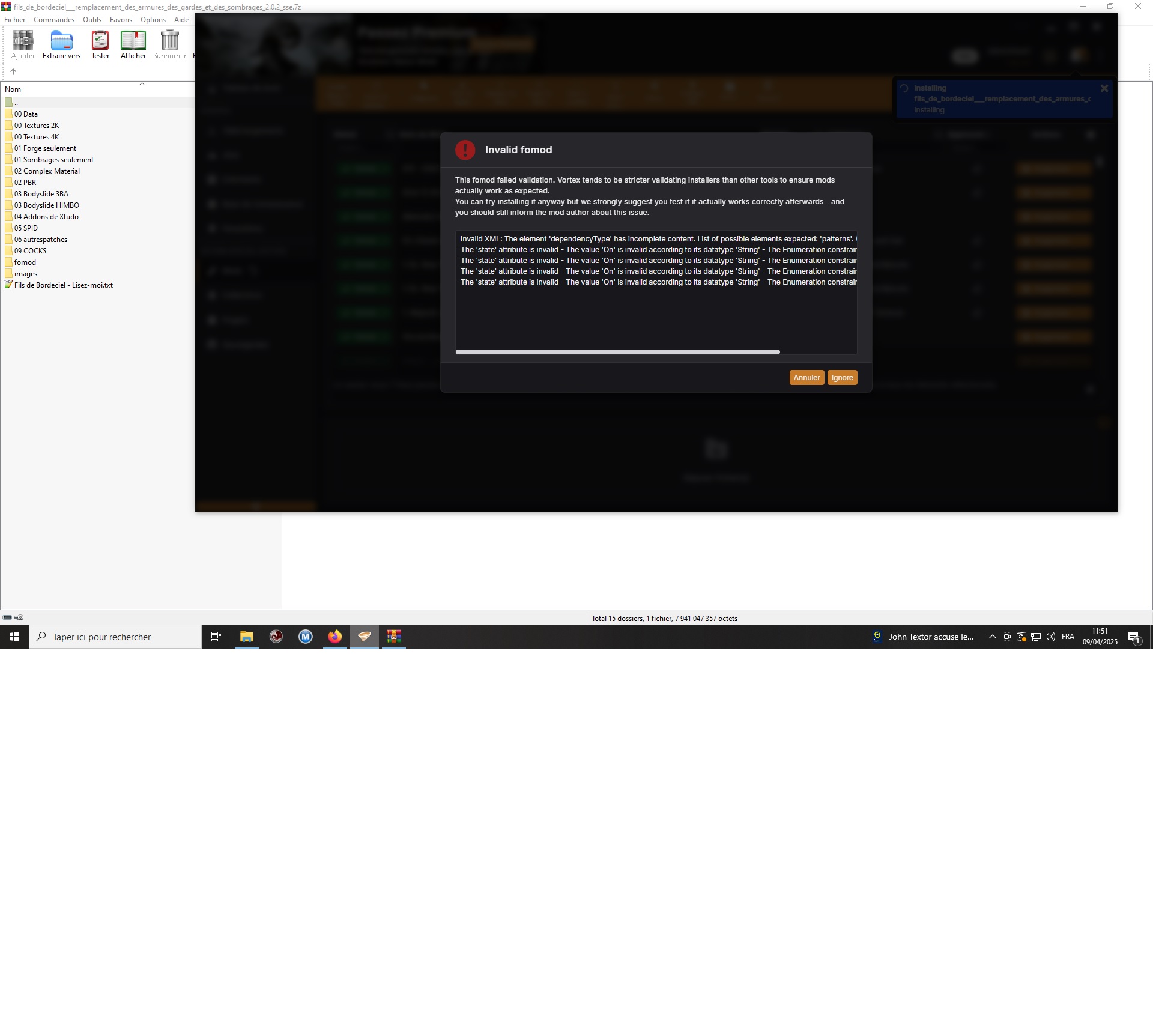Click Ignore to install anyway

[842, 378]
